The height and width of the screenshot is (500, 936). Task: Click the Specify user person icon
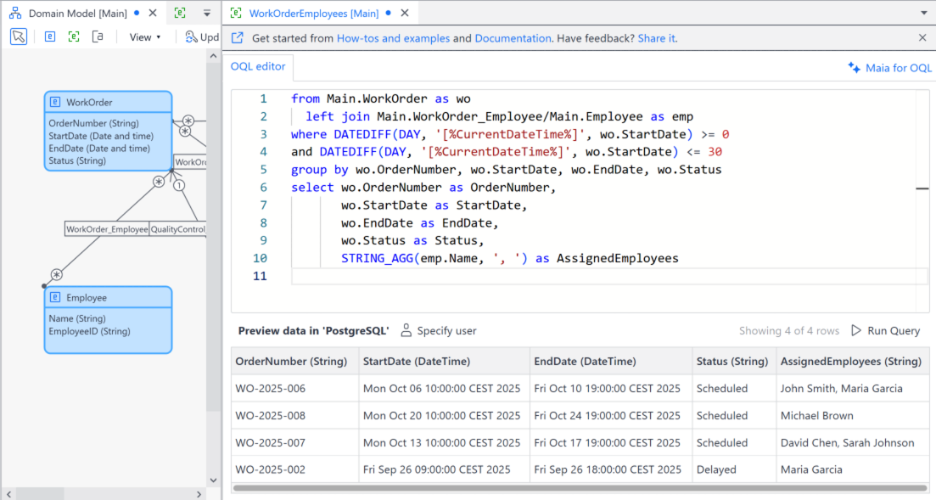(x=406, y=331)
